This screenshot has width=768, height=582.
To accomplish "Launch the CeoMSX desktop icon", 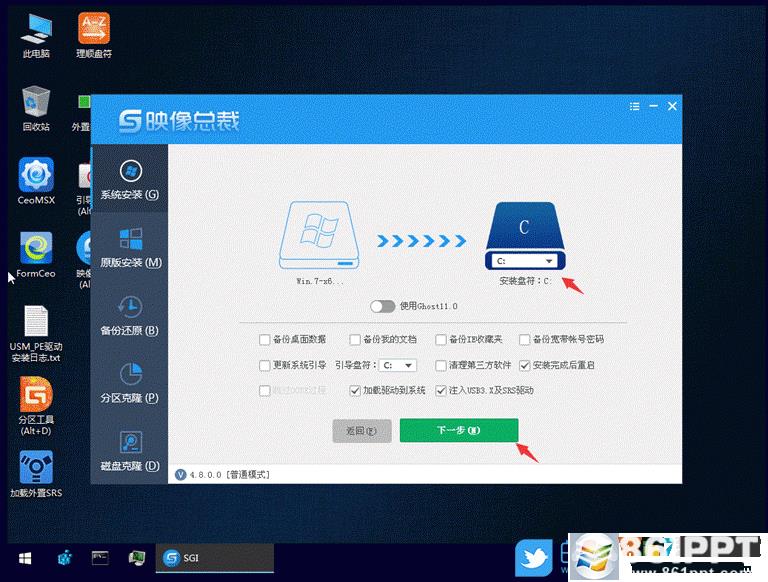I will [36, 180].
